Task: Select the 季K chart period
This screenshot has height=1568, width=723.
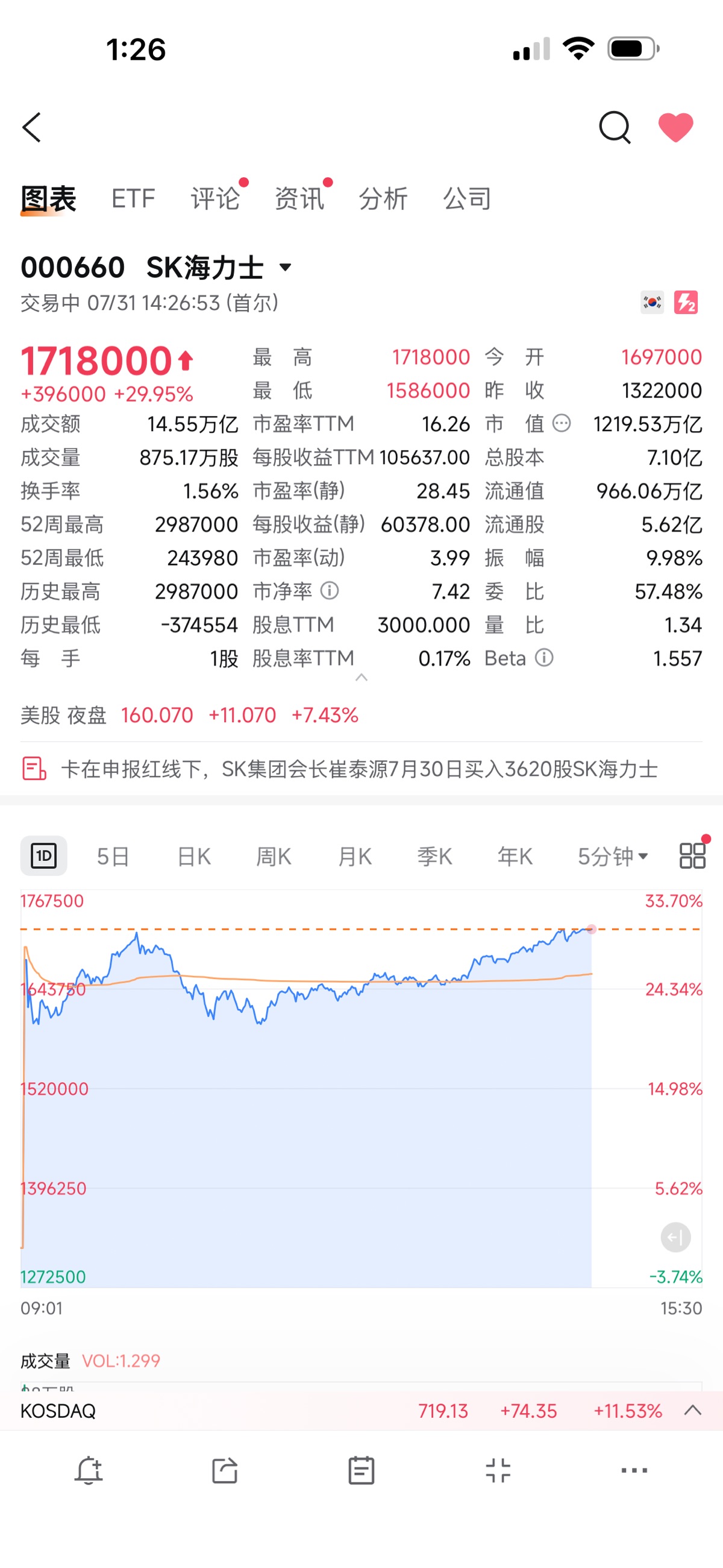Action: [434, 857]
